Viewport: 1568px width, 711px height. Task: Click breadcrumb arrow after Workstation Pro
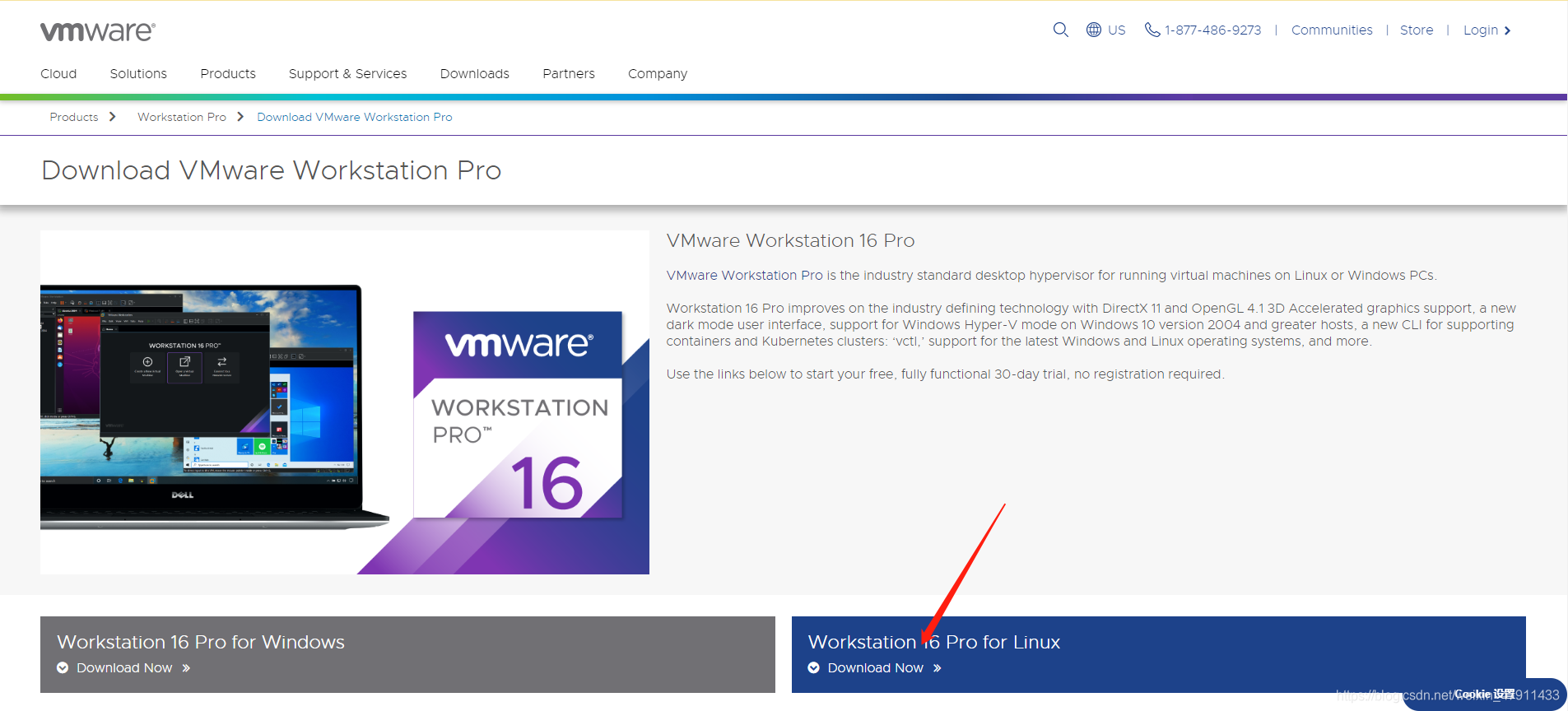(x=240, y=117)
